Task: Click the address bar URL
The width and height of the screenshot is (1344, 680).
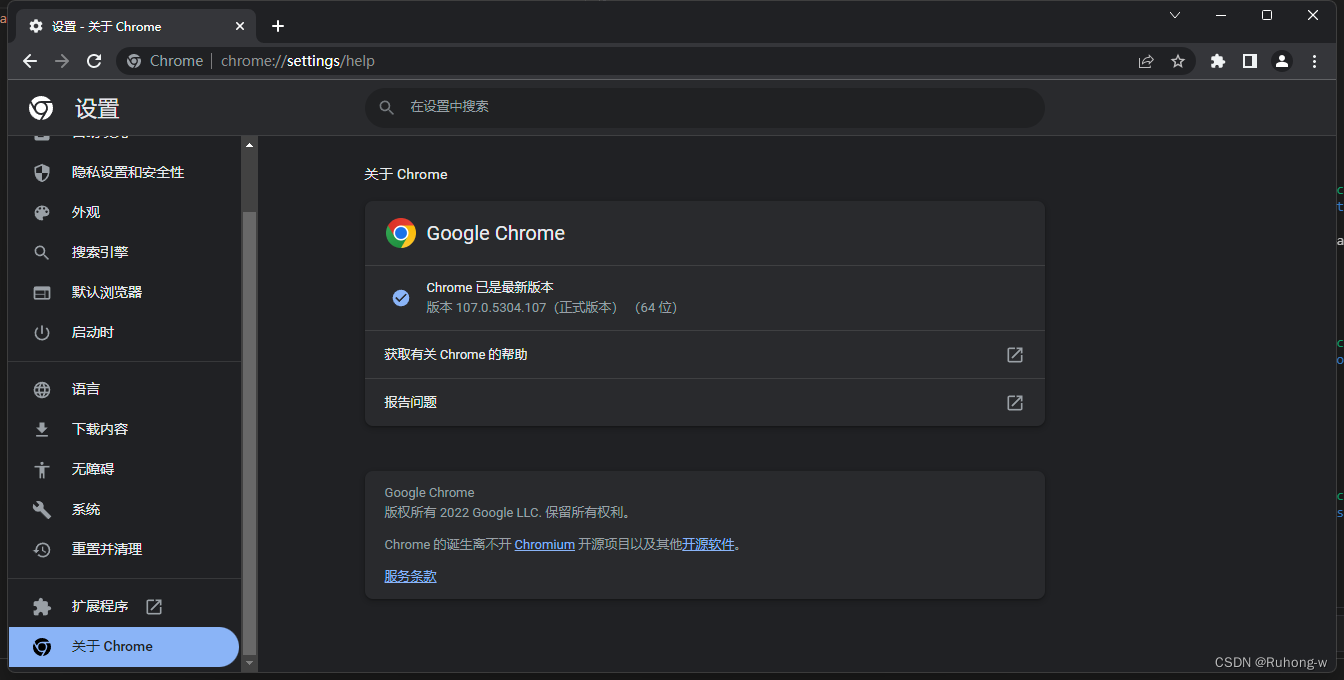Action: pyautogui.click(x=298, y=61)
